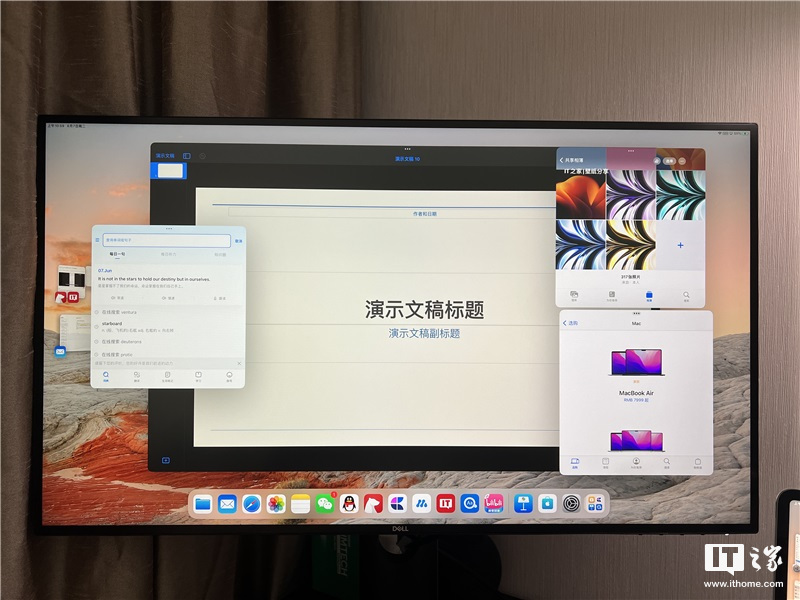Click the add slide button in Keynote
800x600 pixels.
166,460
